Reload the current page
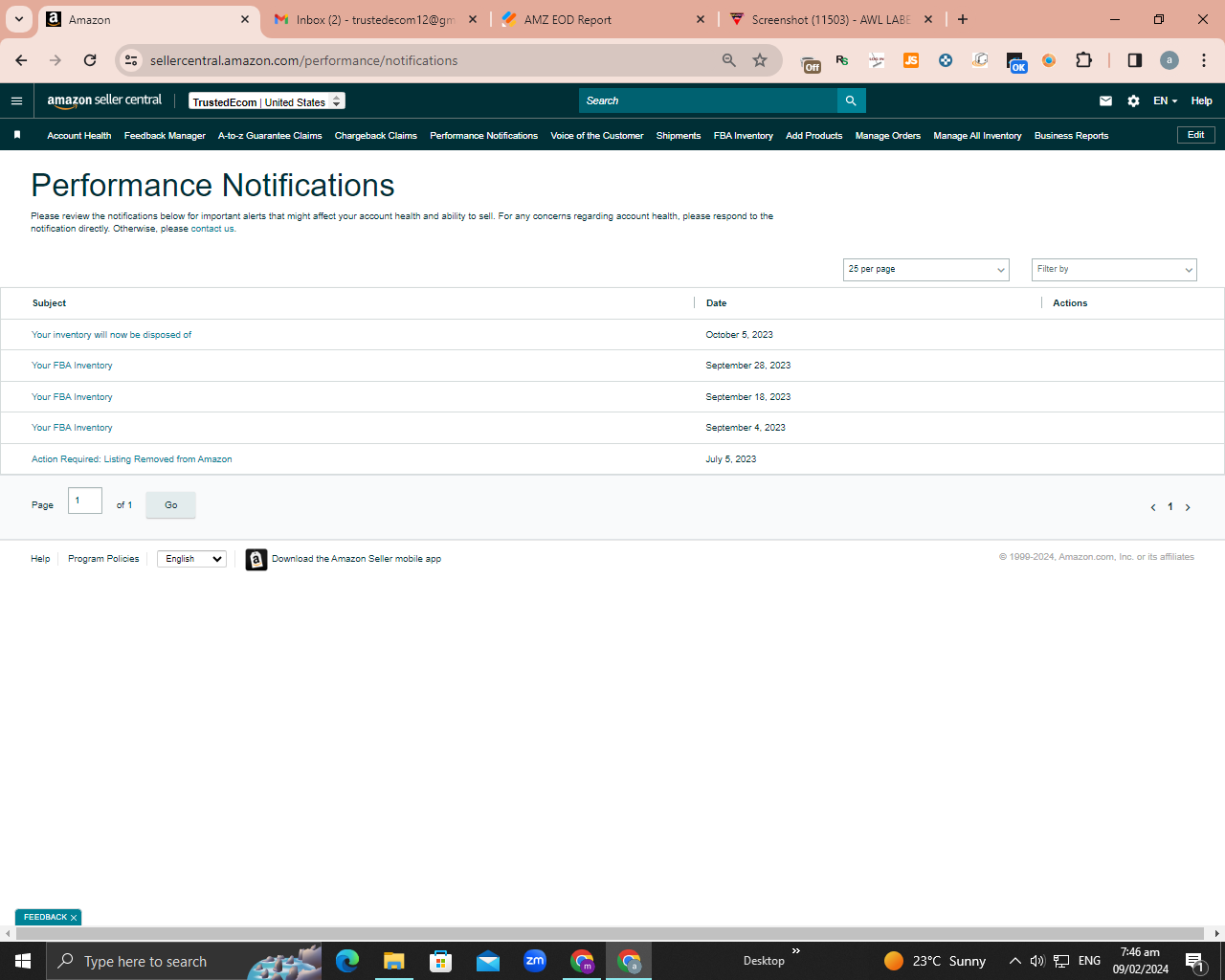Image resolution: width=1225 pixels, height=980 pixels. [90, 60]
